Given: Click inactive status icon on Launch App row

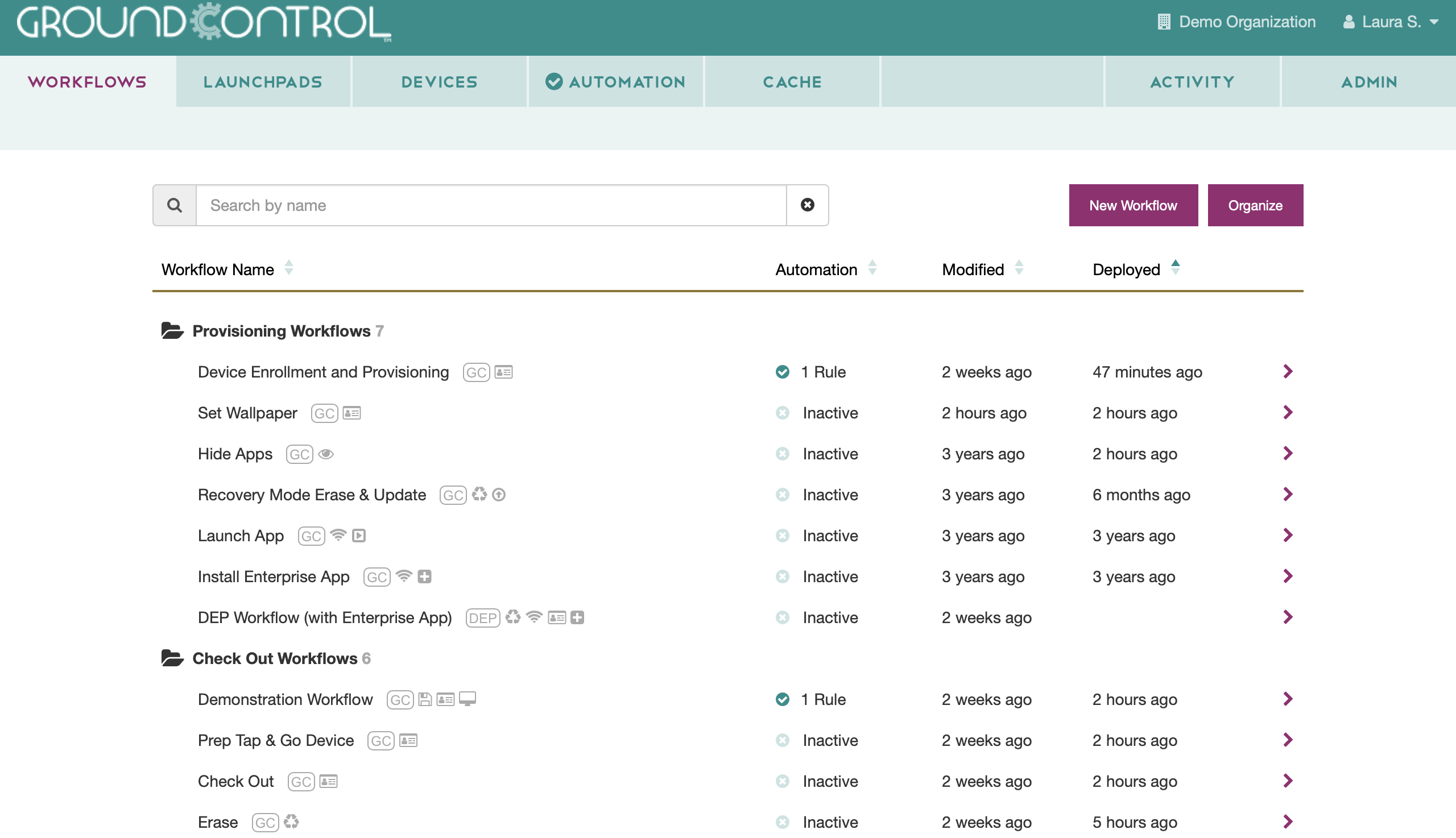Looking at the screenshot, I should (x=783, y=536).
